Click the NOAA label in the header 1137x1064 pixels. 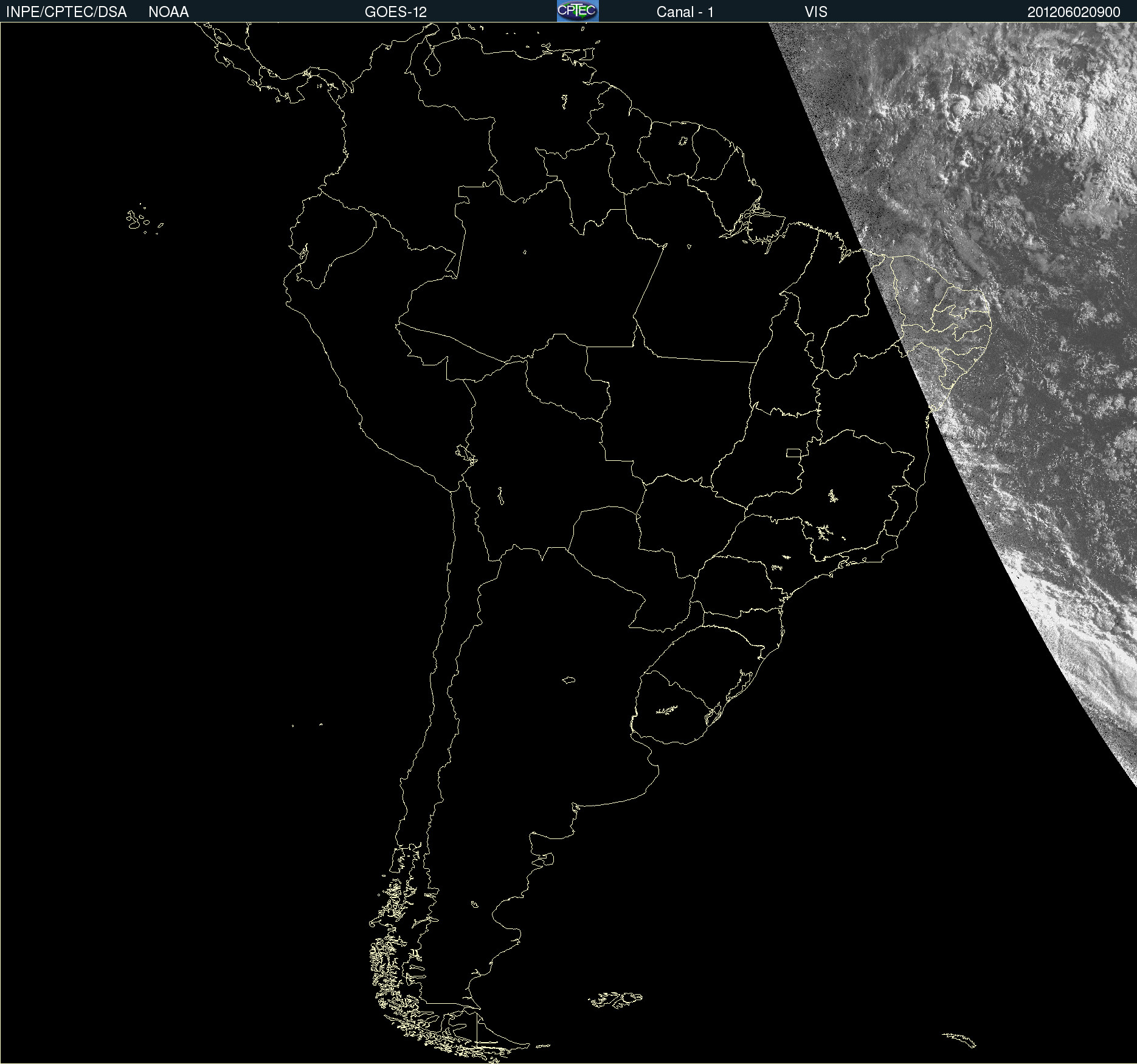pyautogui.click(x=168, y=12)
